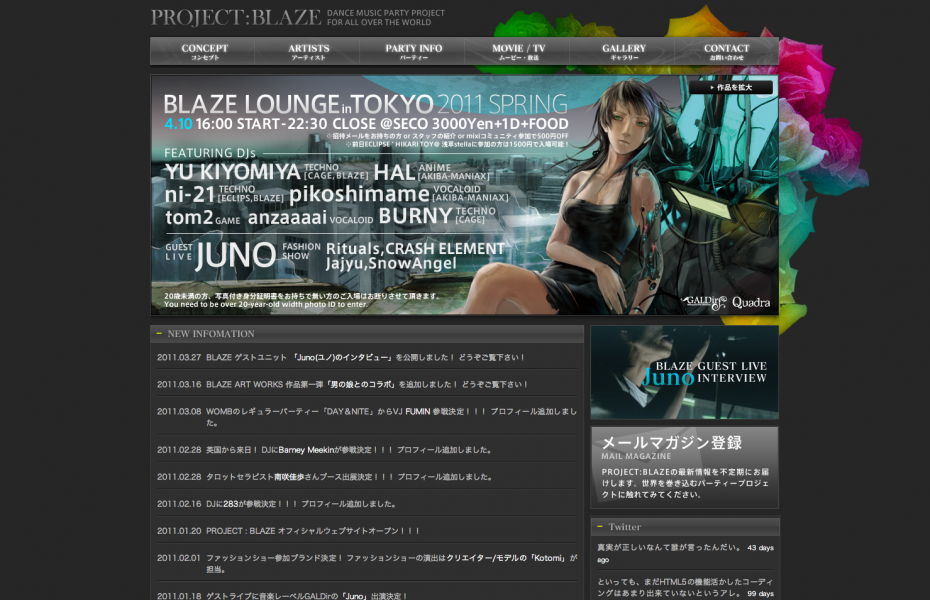Click the arrow icon on the 作品を拡大 button
Screen dimensions: 930x600
713,87
